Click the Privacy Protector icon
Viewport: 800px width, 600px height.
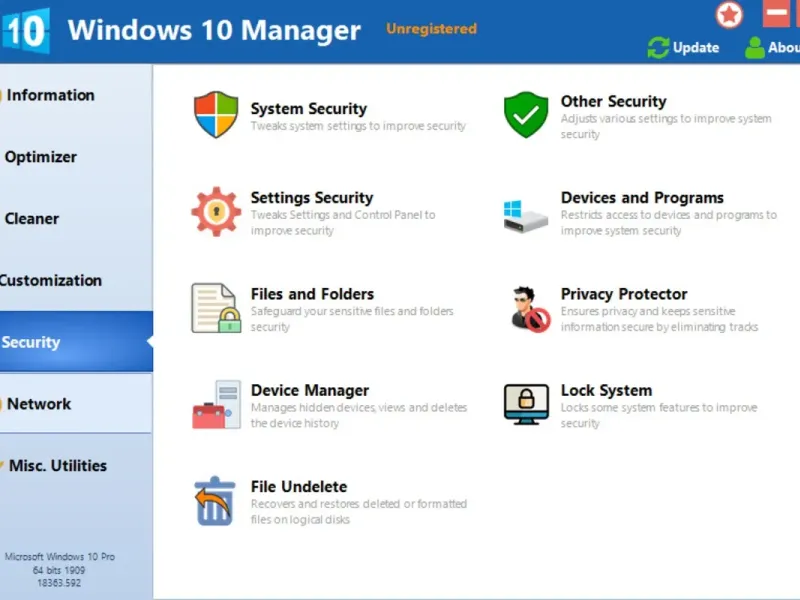point(530,309)
